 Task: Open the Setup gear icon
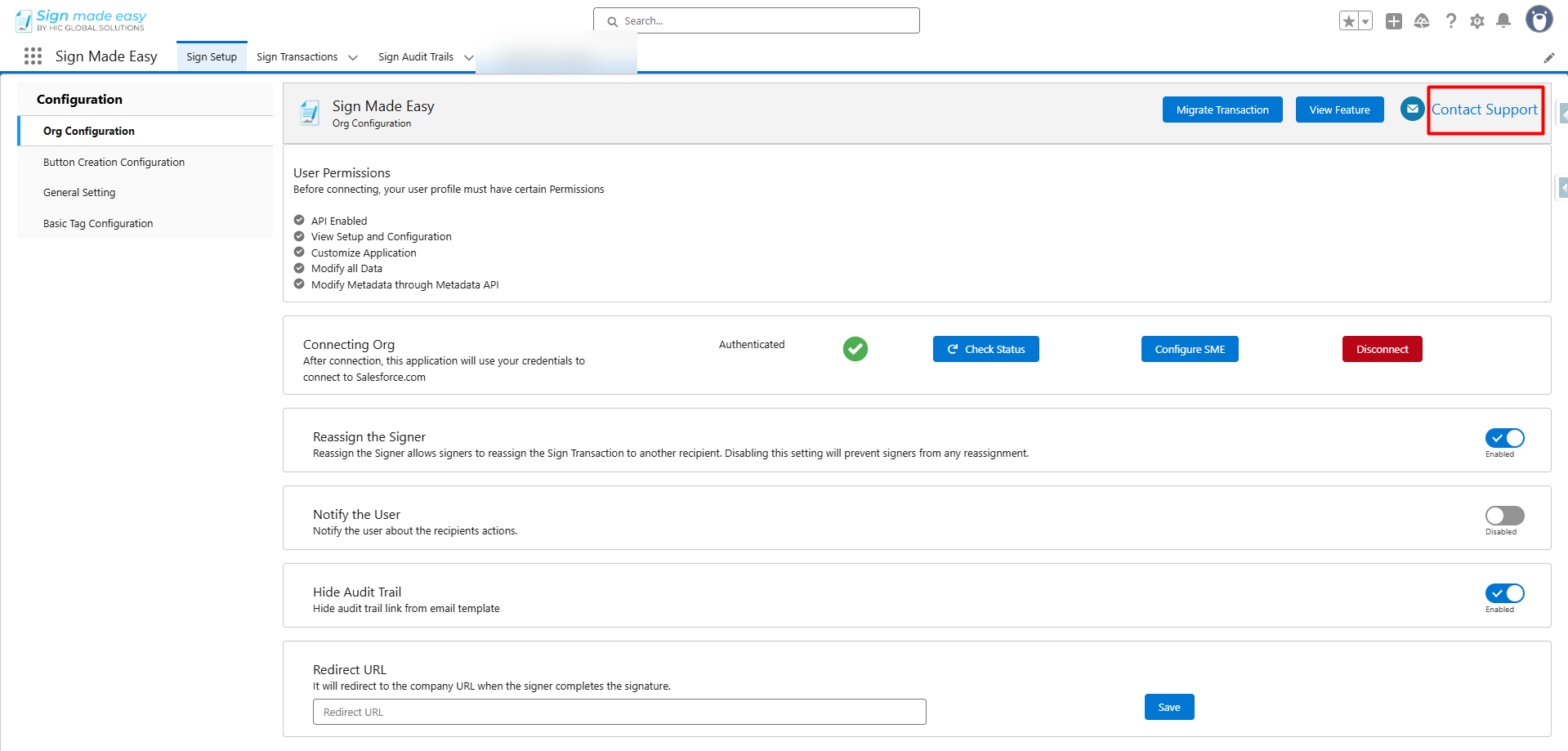1477,21
